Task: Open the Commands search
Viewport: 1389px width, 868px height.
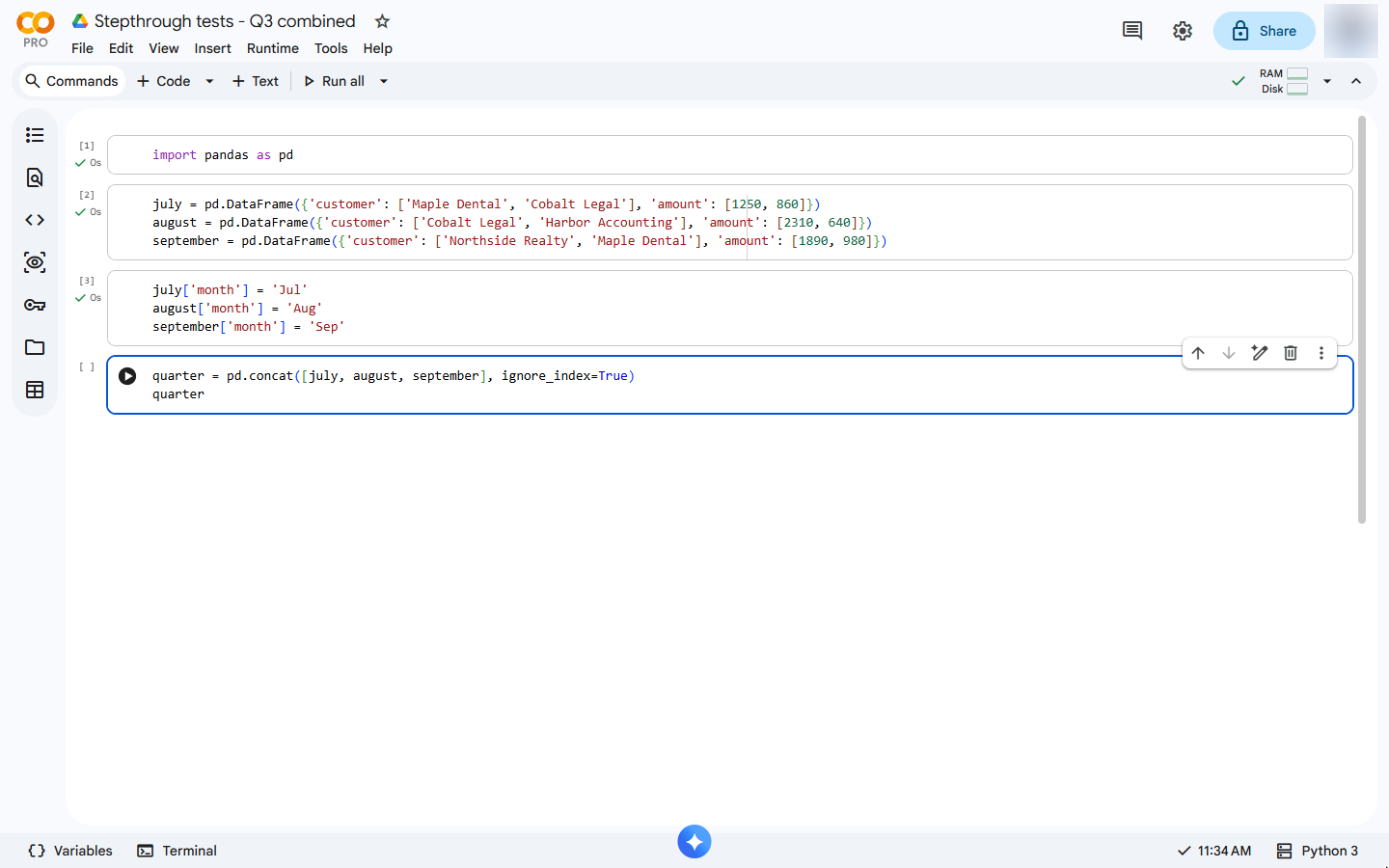Action: click(71, 81)
